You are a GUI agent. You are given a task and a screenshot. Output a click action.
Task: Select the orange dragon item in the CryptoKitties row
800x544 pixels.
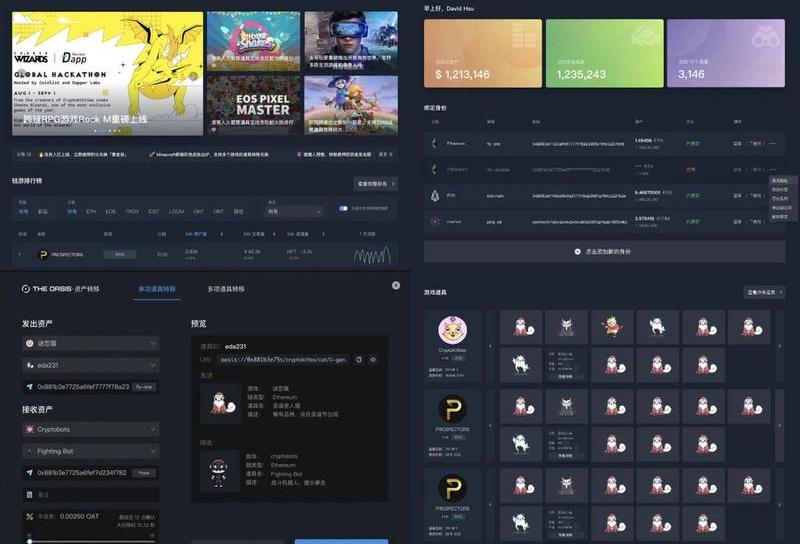pos(612,327)
